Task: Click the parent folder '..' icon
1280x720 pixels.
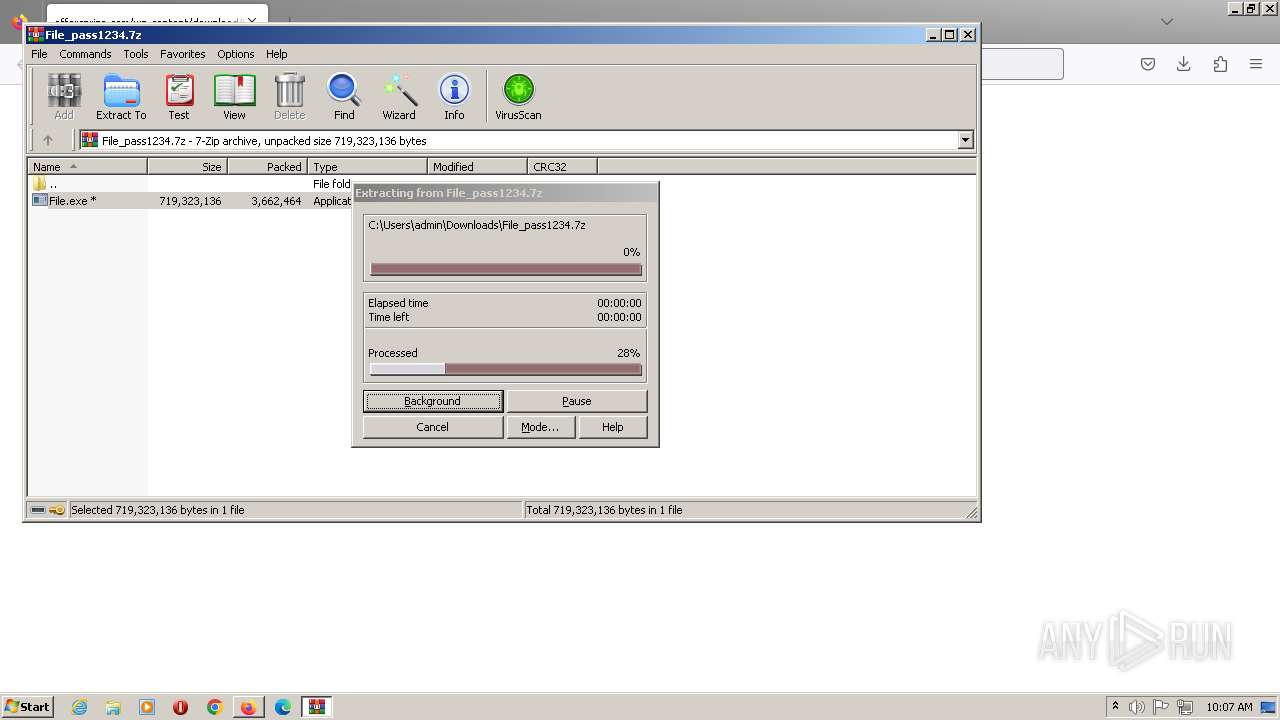Action: point(40,184)
